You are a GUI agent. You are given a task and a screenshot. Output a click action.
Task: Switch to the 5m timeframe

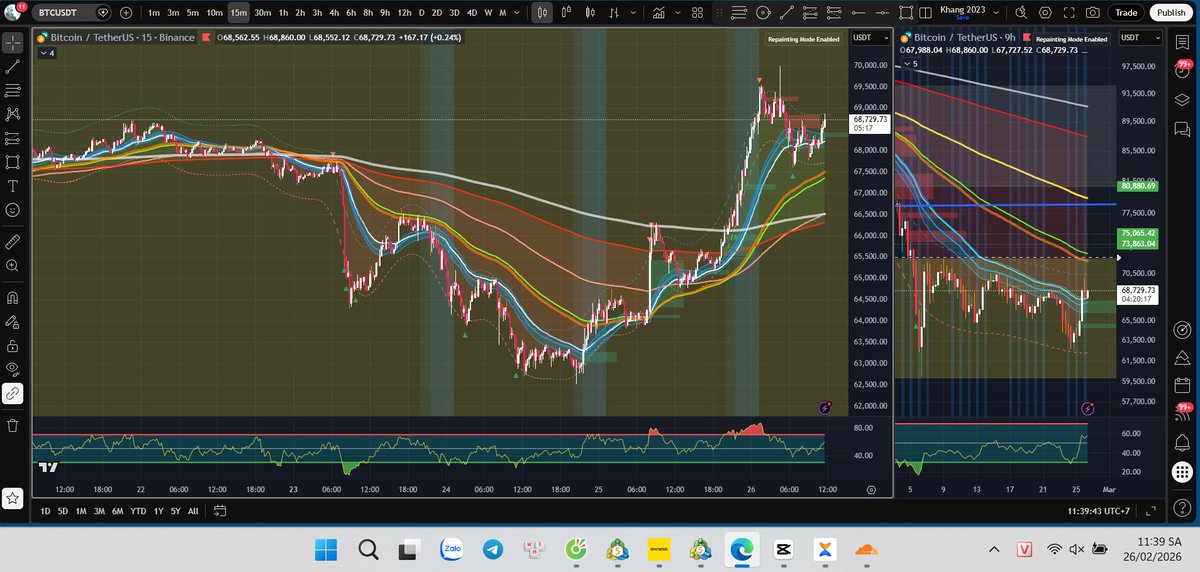pos(193,13)
